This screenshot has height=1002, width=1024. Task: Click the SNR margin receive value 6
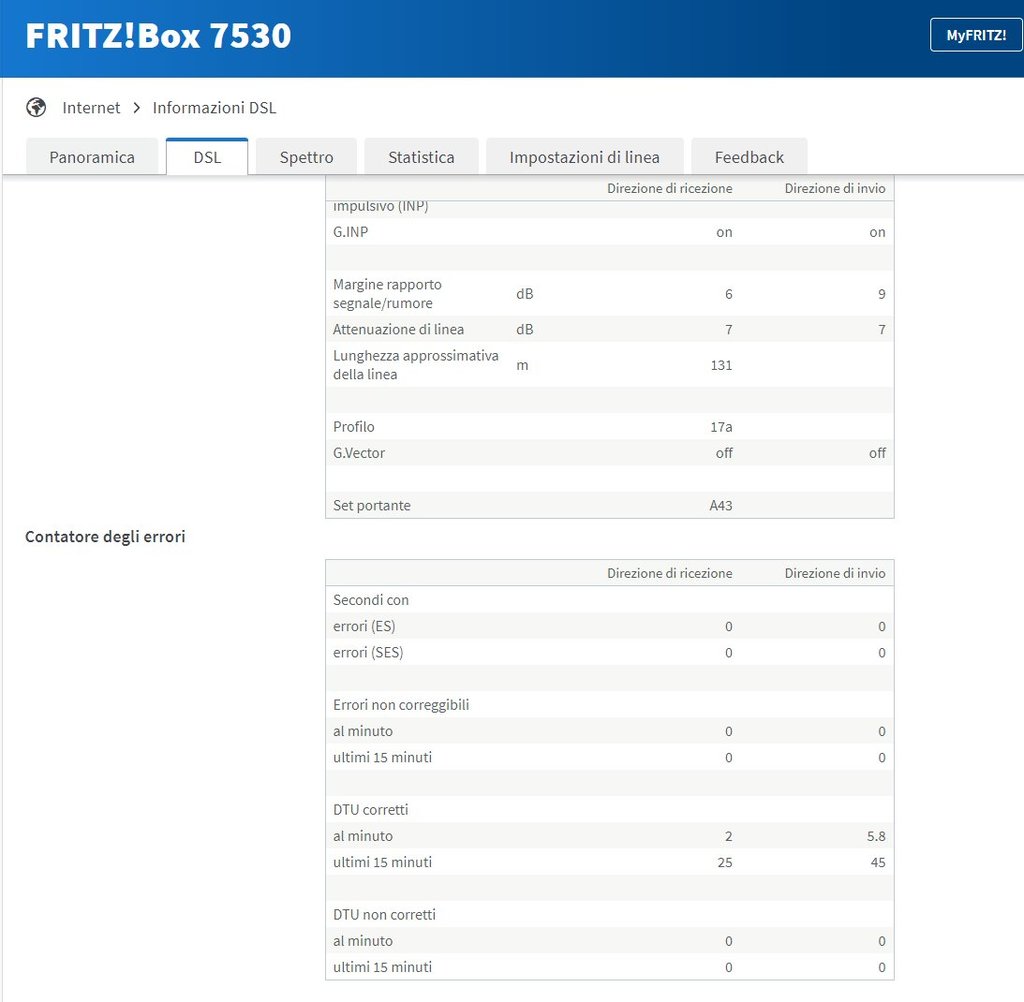pos(728,294)
